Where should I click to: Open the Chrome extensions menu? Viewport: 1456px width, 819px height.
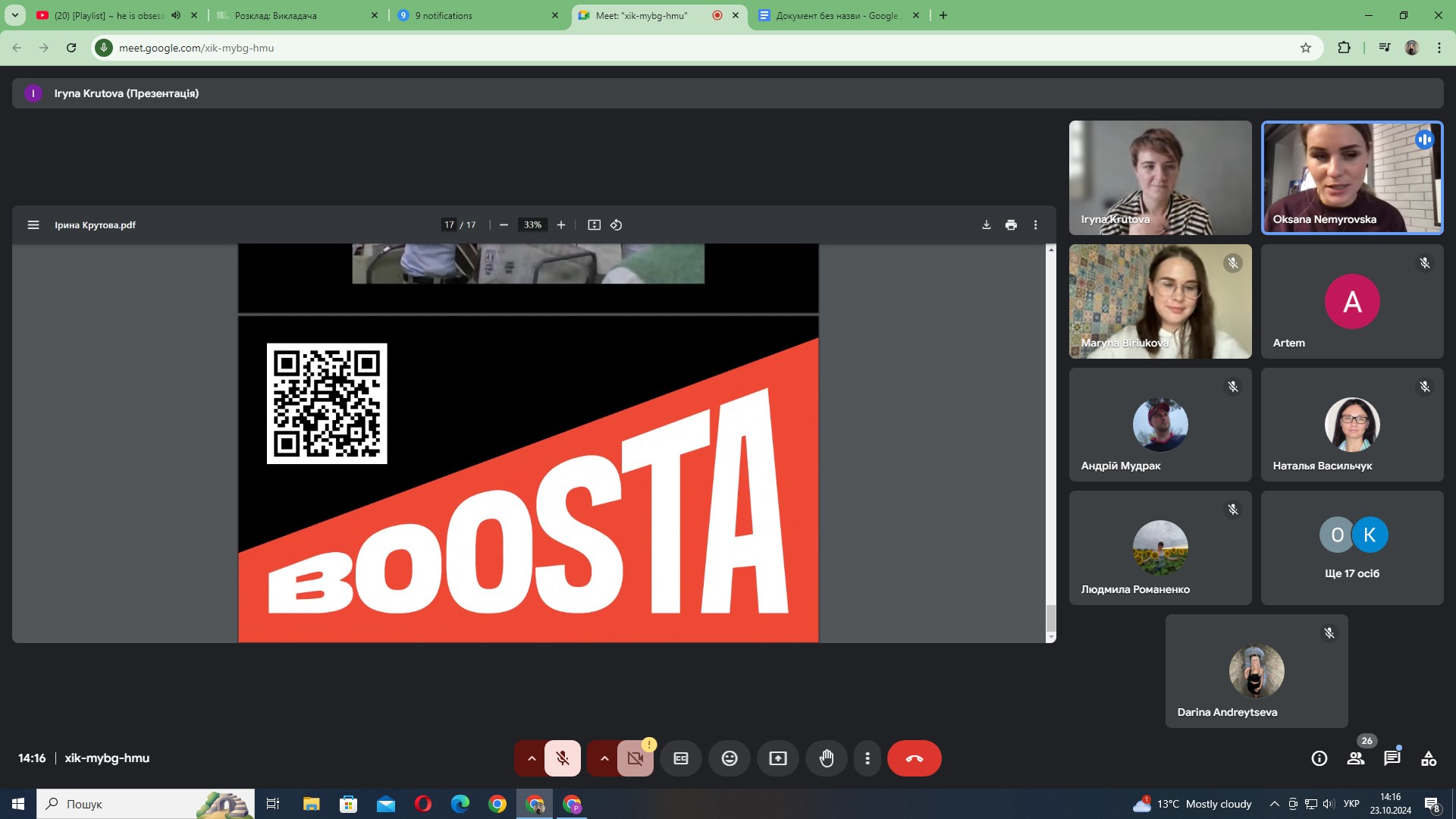click(x=1344, y=48)
